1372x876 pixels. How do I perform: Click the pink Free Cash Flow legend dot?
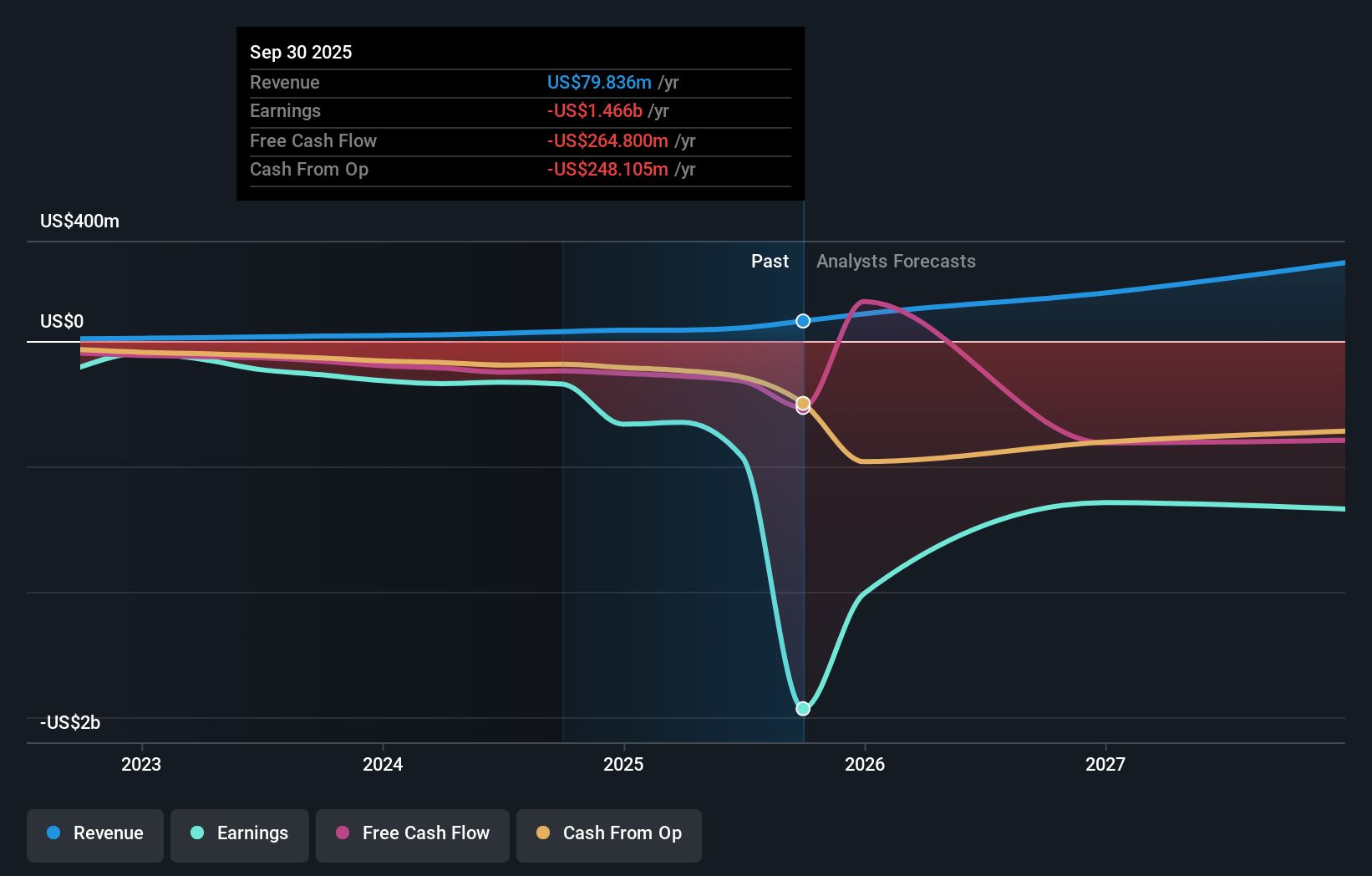click(343, 833)
